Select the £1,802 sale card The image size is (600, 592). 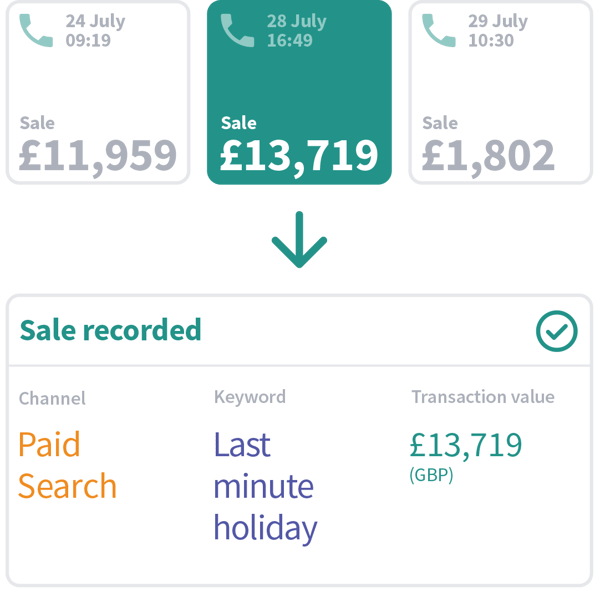(x=499, y=93)
